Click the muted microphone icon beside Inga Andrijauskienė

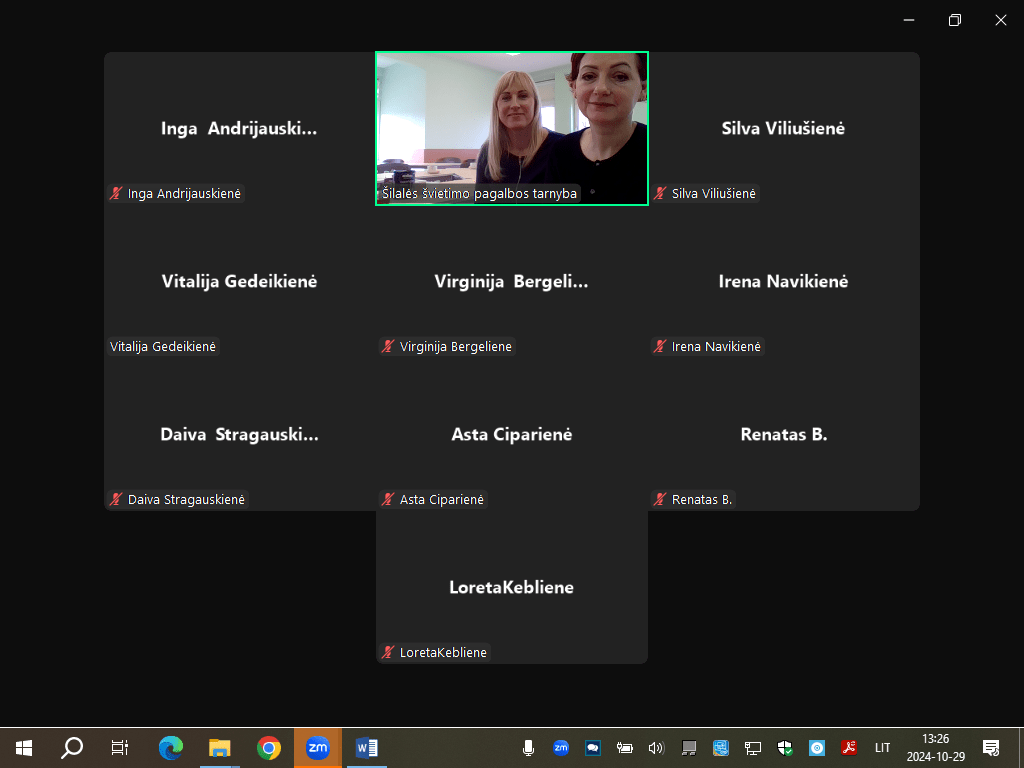[x=116, y=193]
